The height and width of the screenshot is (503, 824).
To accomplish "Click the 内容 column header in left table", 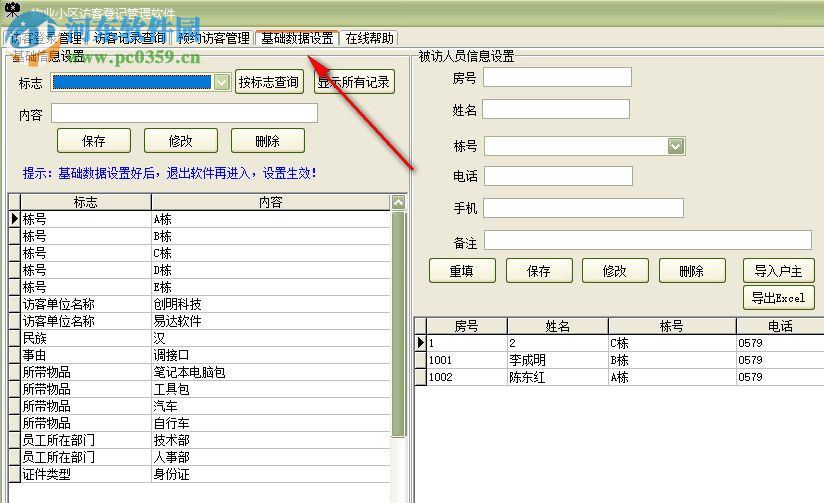I will (x=271, y=202).
